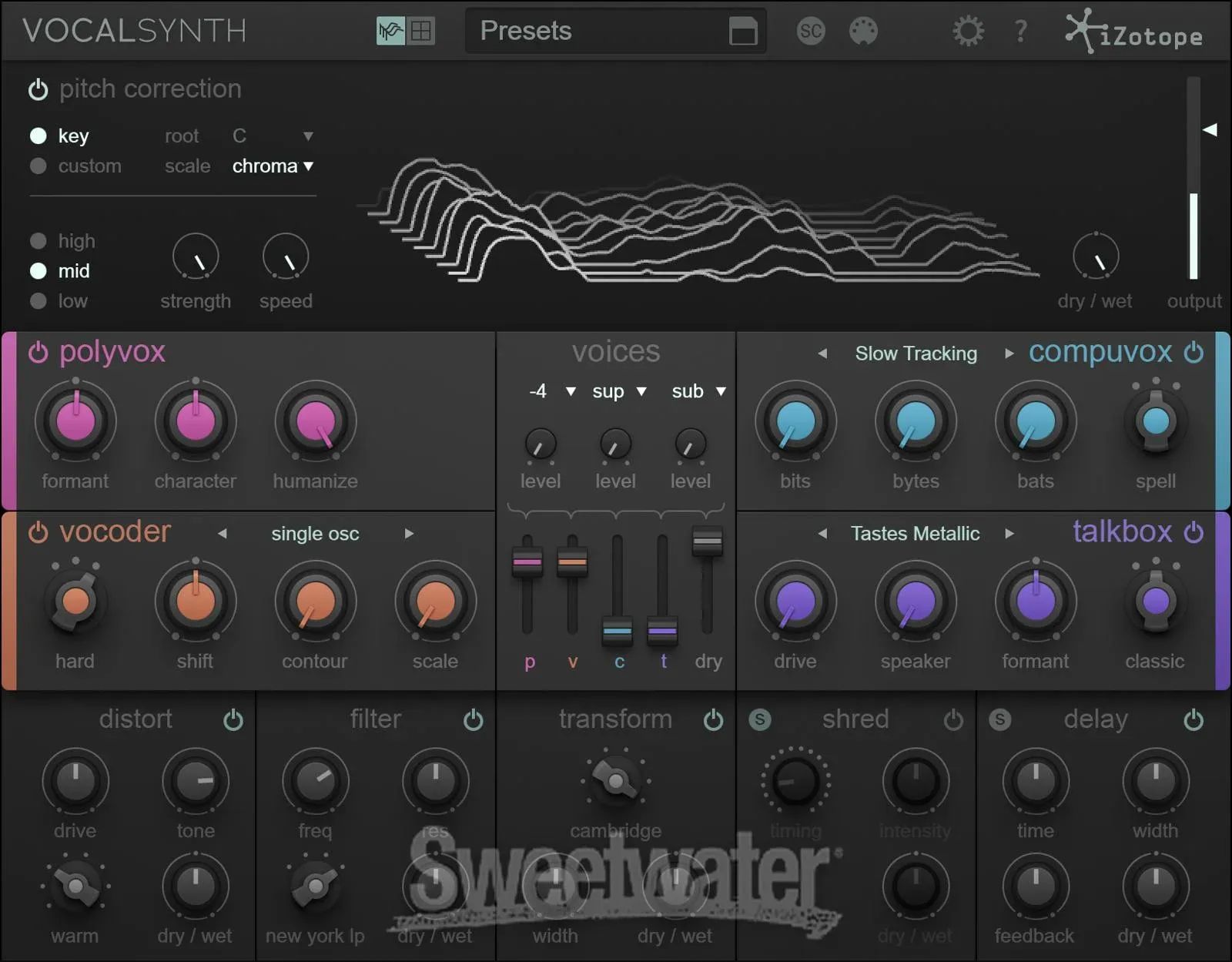Toggle the transform effect power button
The width and height of the screenshot is (1232, 962).
[x=714, y=720]
